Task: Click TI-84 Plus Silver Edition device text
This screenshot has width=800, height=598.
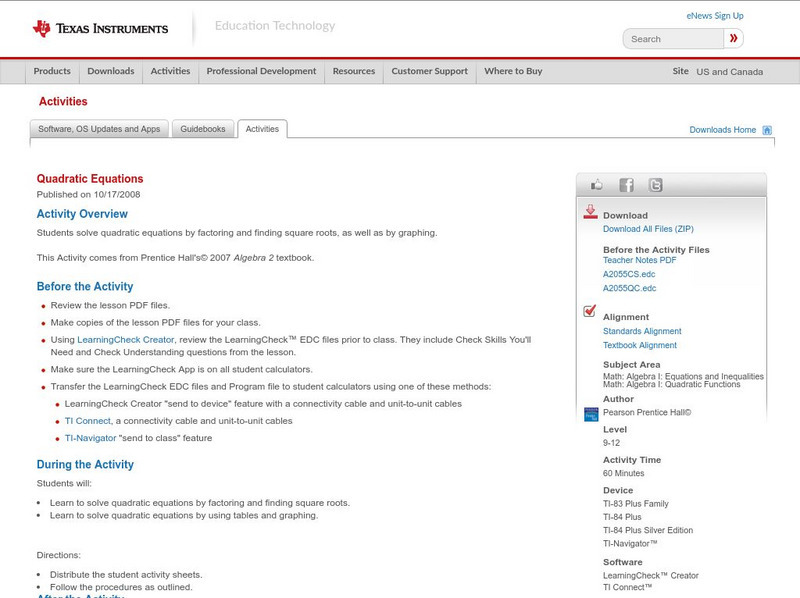Action: [648, 531]
